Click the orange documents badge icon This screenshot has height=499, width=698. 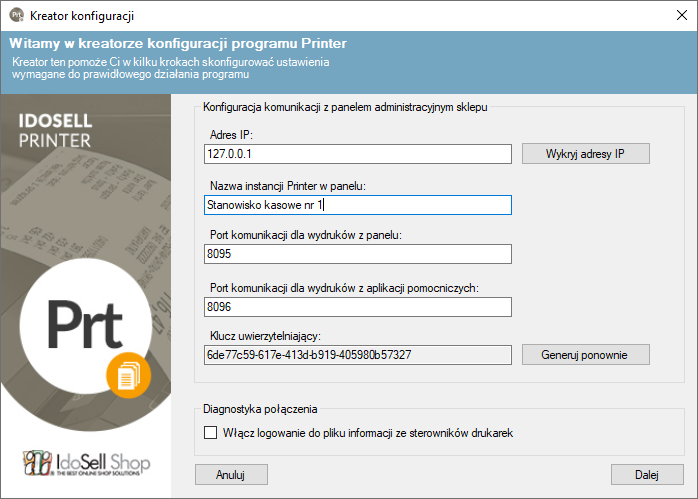(x=127, y=374)
